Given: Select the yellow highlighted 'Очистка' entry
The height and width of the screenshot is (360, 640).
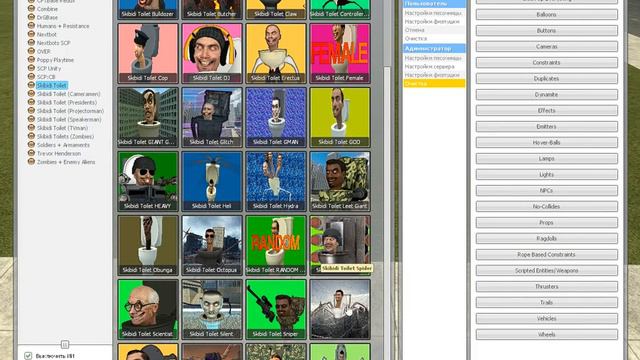Looking at the screenshot, I should point(434,83).
